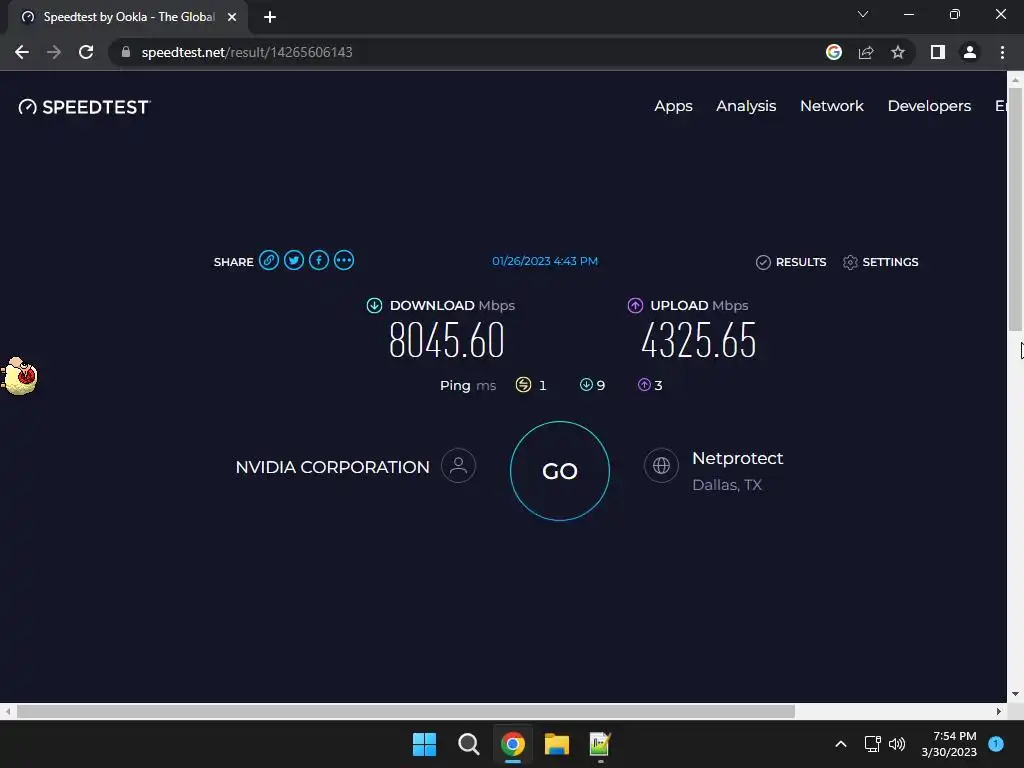Viewport: 1024px width, 768px height.
Task: Click the upload value 4325.65
Action: pos(698,340)
